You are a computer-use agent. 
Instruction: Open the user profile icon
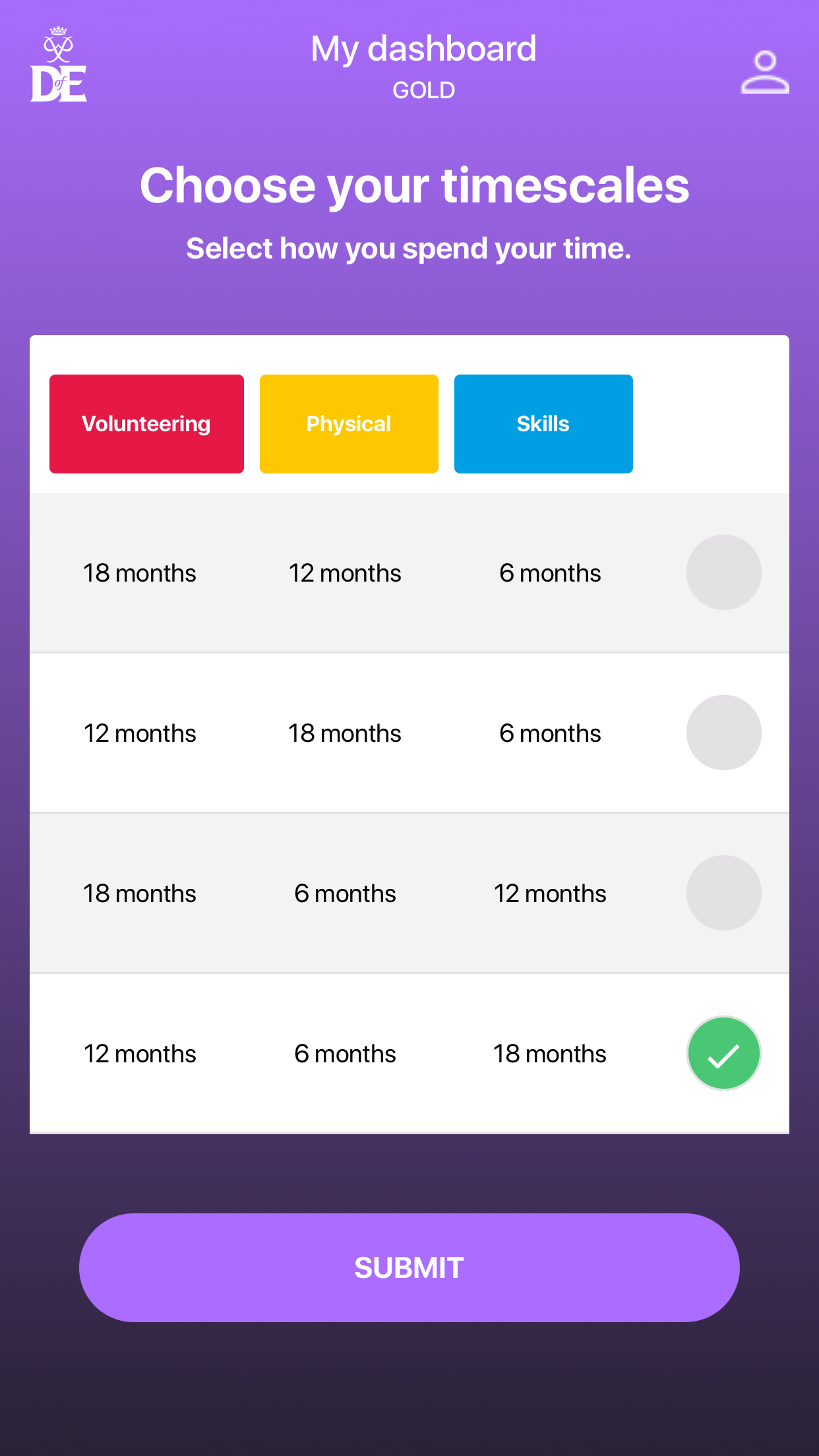click(764, 72)
